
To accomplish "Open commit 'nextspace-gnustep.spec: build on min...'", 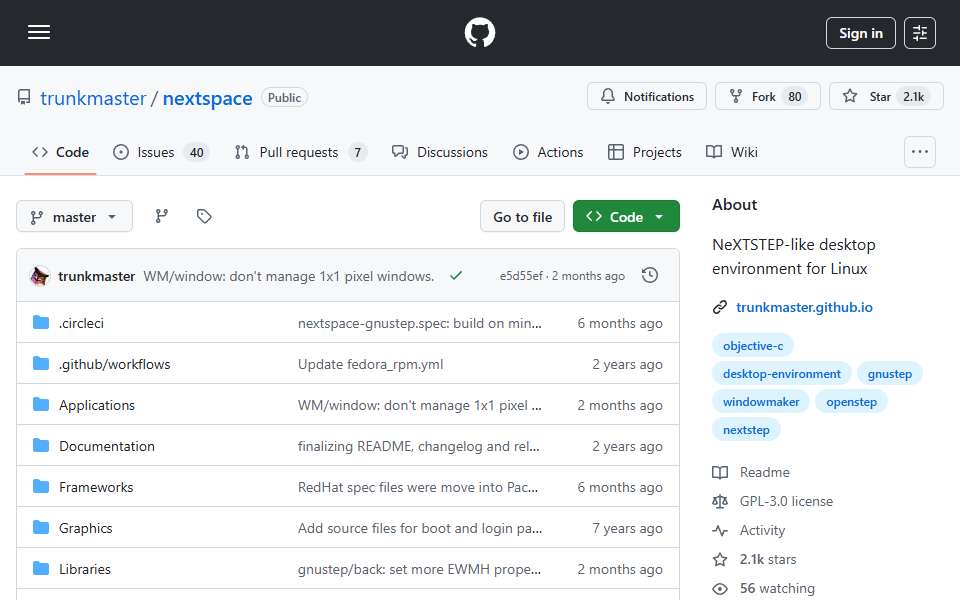I will [x=419, y=323].
